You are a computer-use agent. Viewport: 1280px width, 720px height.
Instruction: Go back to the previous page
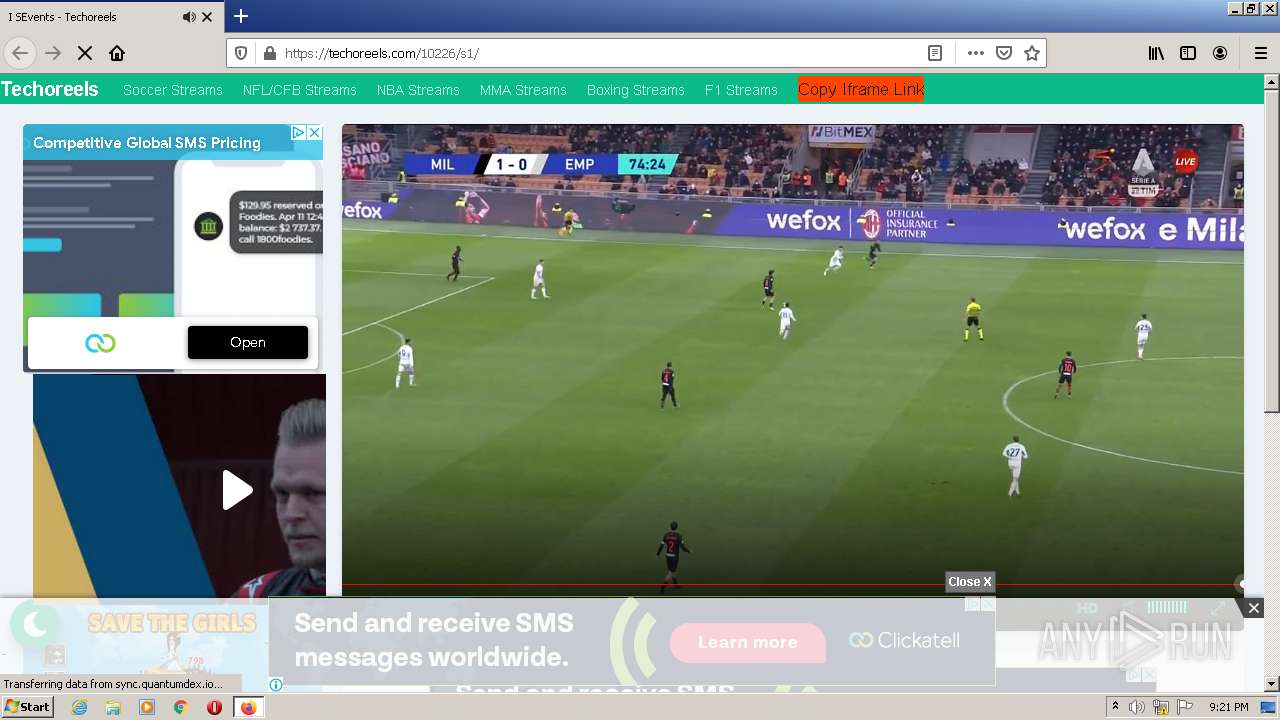20,53
